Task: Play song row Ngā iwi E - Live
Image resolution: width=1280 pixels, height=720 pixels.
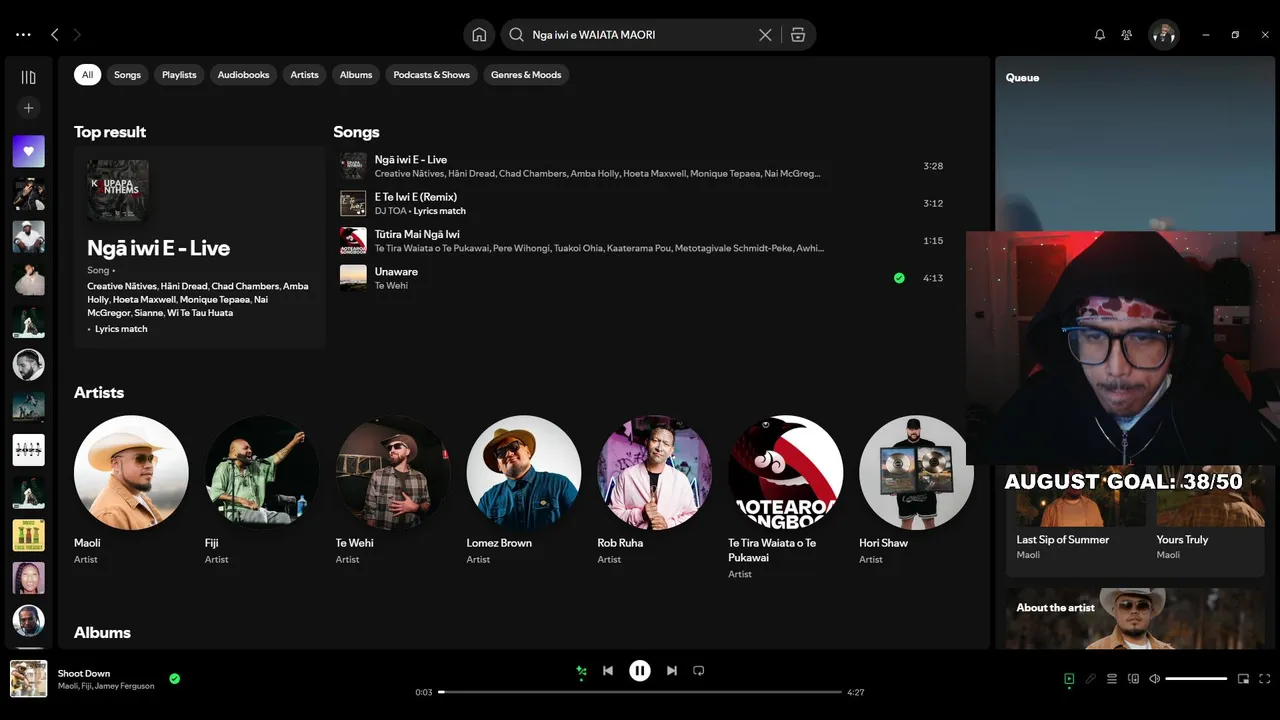Action: (640, 166)
